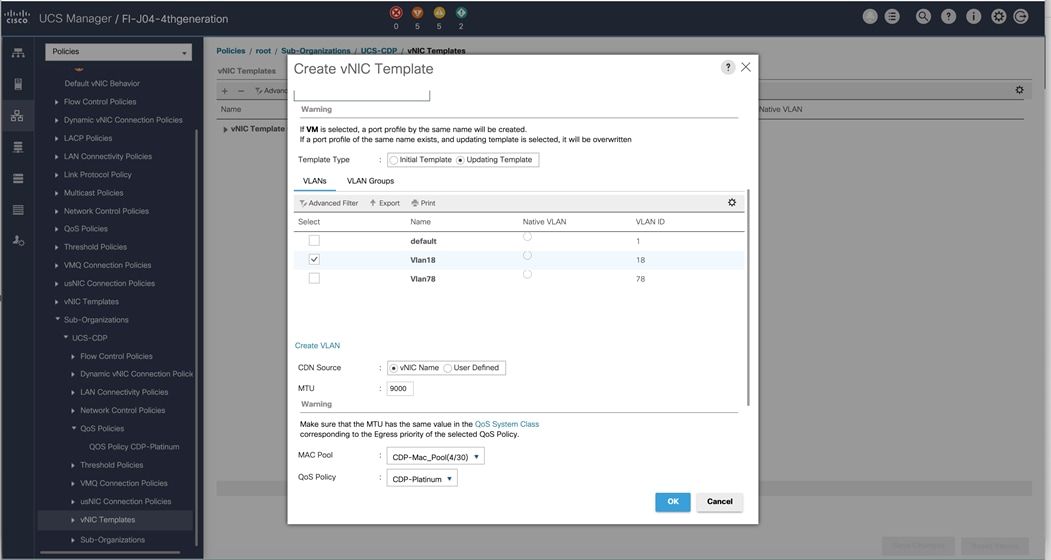Viewport: 1051px width, 560px height.
Task: Click the delete minus icon in vNIC Templates toolbar
Action: point(241,91)
